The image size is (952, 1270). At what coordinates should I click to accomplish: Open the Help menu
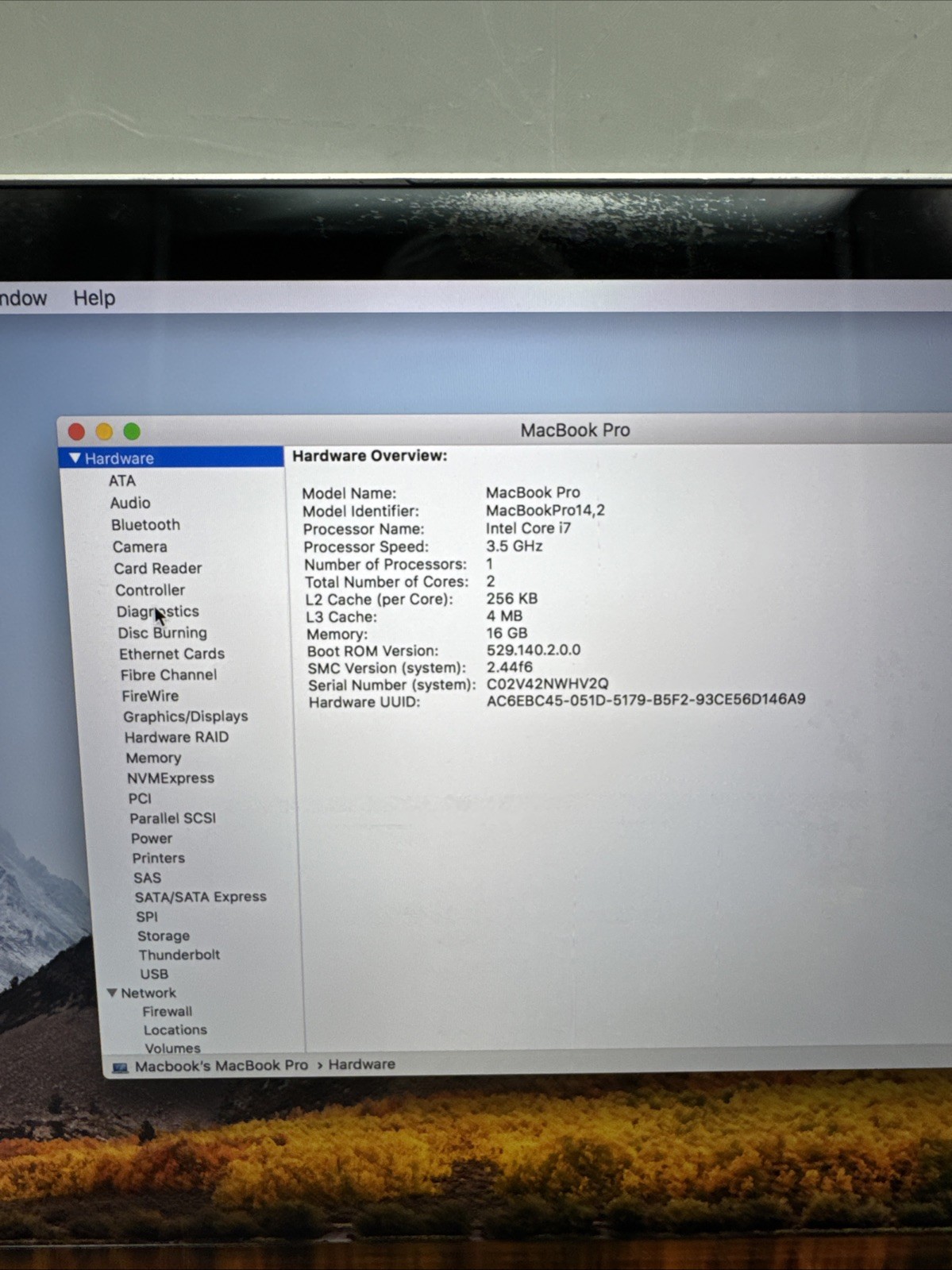coord(94,298)
